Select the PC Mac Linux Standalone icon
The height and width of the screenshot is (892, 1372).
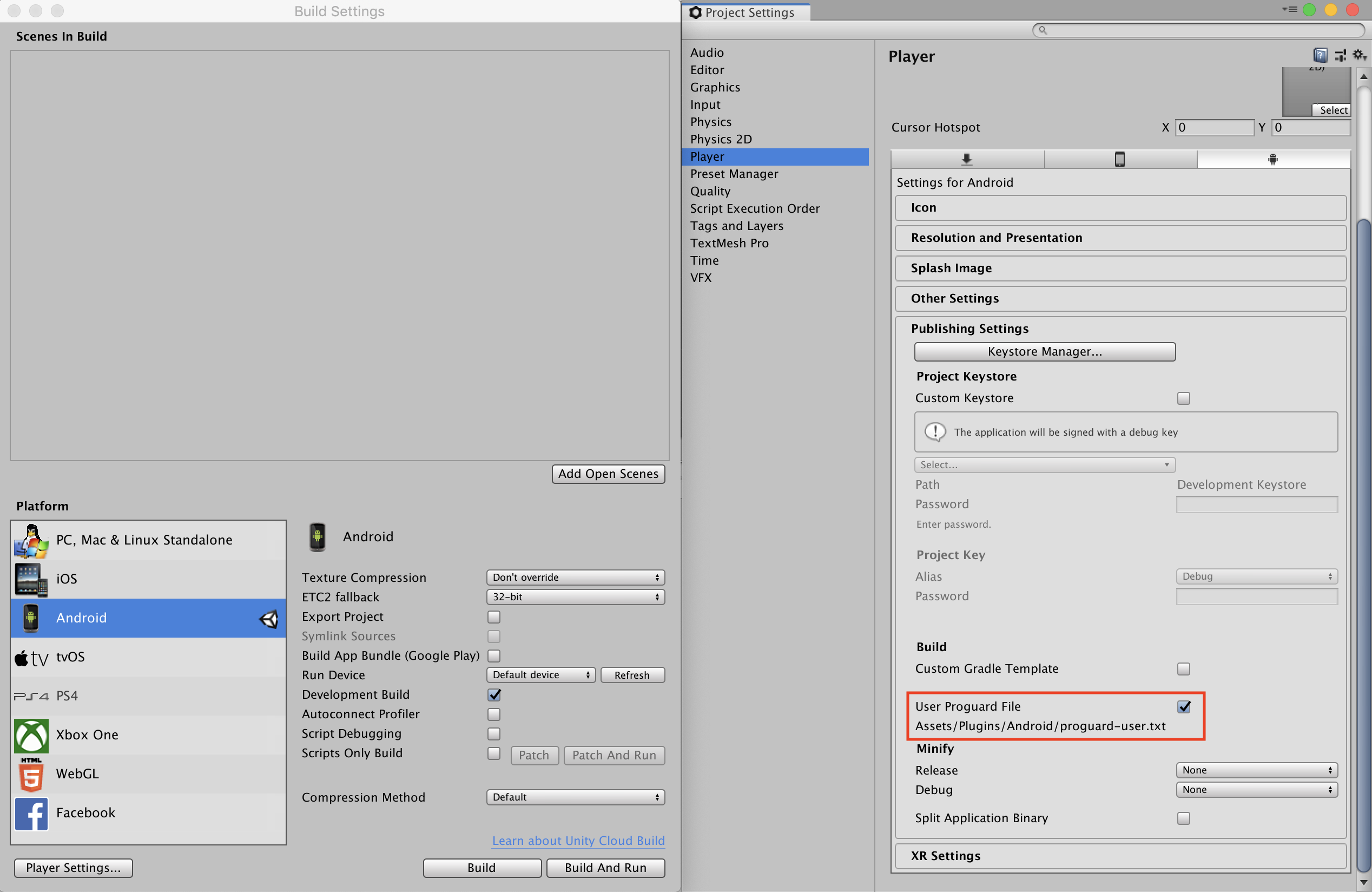(30, 539)
